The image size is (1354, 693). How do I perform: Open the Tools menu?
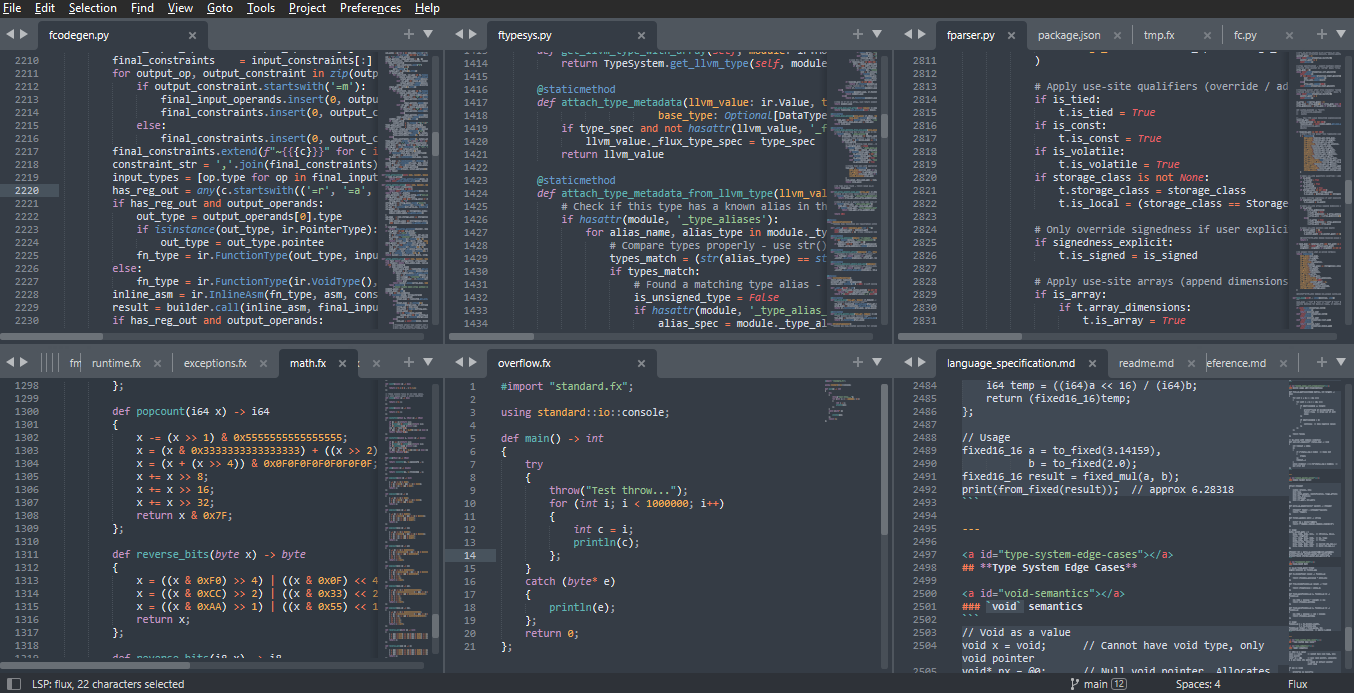point(261,8)
